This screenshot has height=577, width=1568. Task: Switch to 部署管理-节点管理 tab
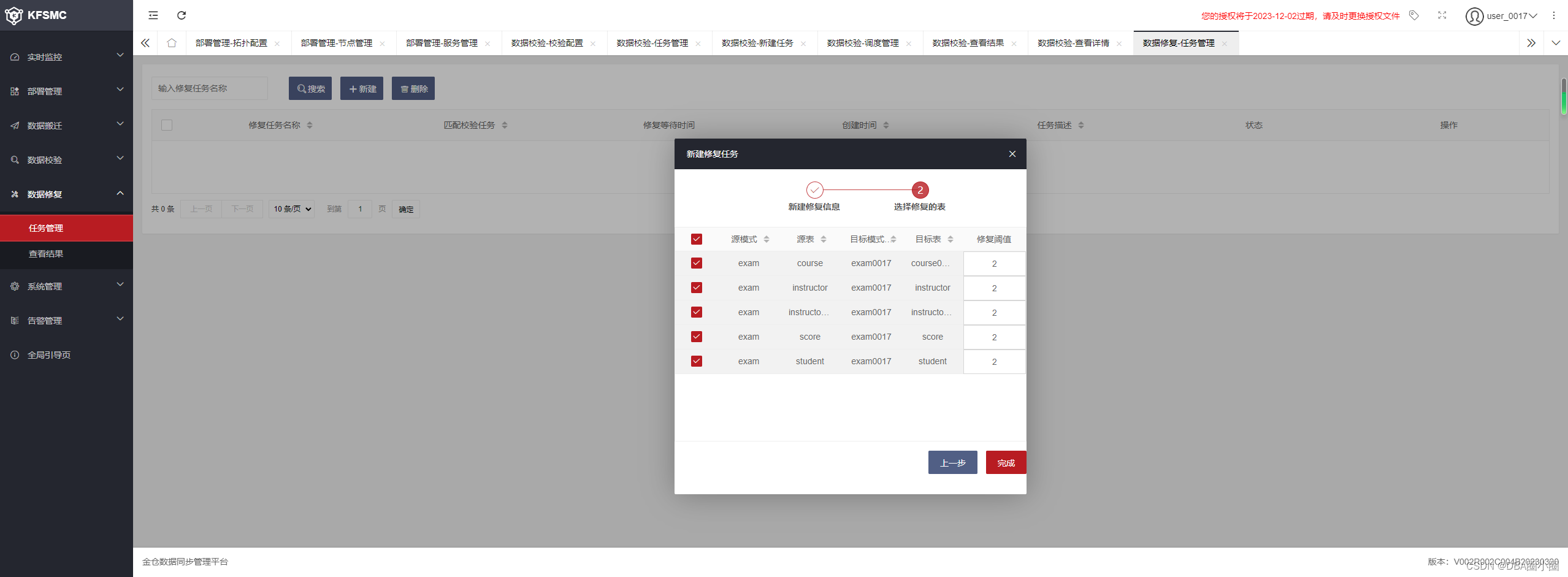click(x=337, y=43)
